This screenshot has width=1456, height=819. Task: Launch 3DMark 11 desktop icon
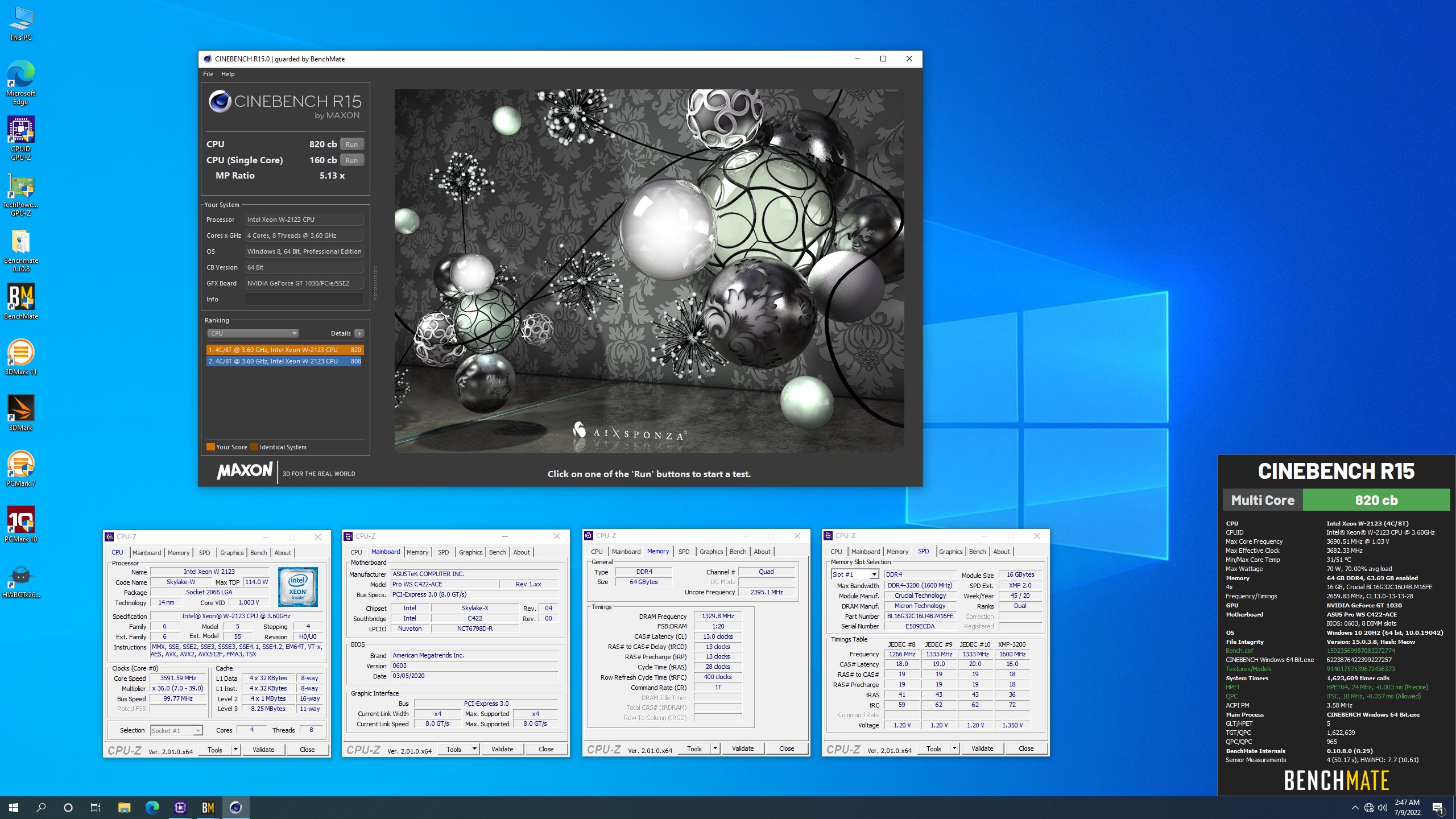point(21,357)
